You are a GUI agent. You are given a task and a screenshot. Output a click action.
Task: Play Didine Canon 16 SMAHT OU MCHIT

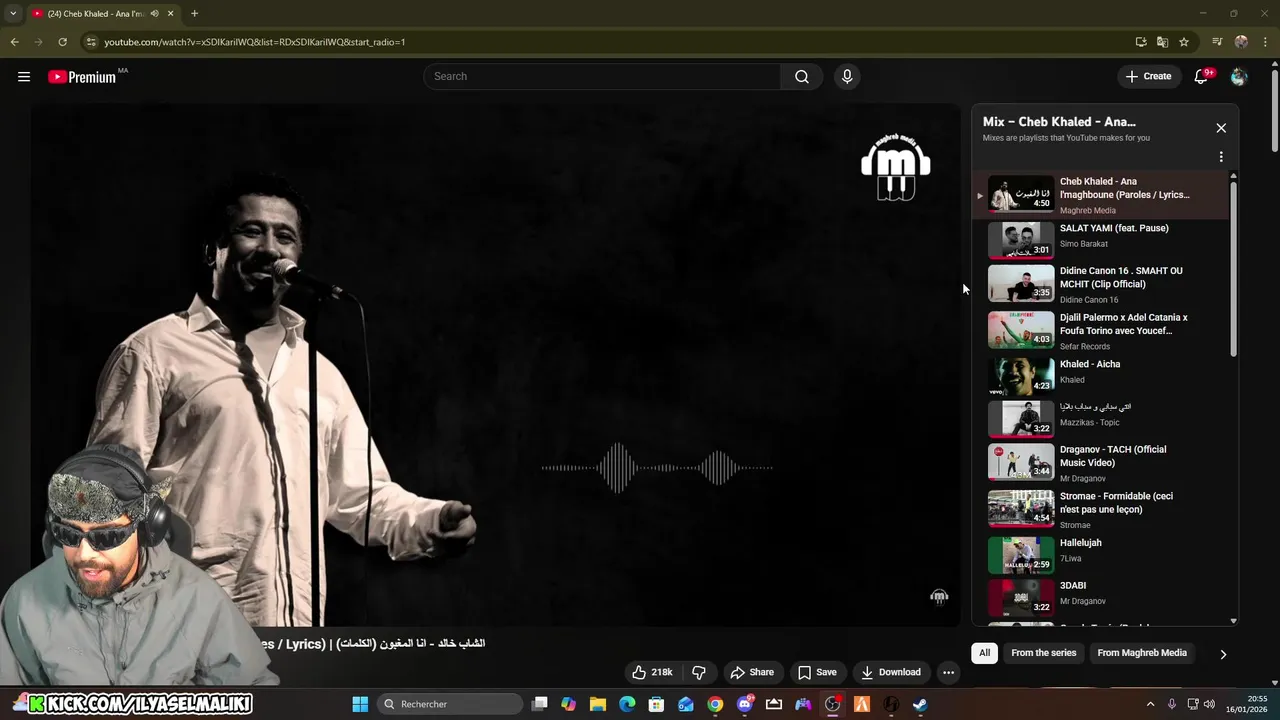coord(1100,284)
